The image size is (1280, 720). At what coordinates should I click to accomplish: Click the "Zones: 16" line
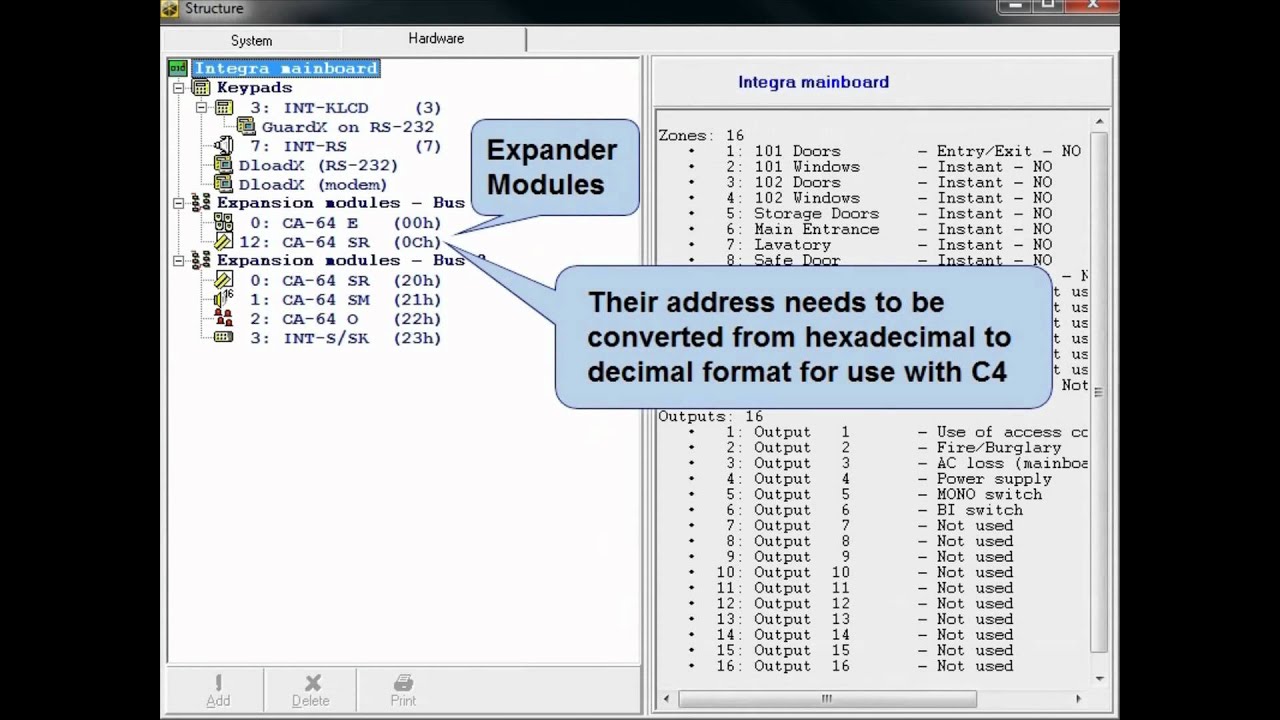tap(701, 135)
